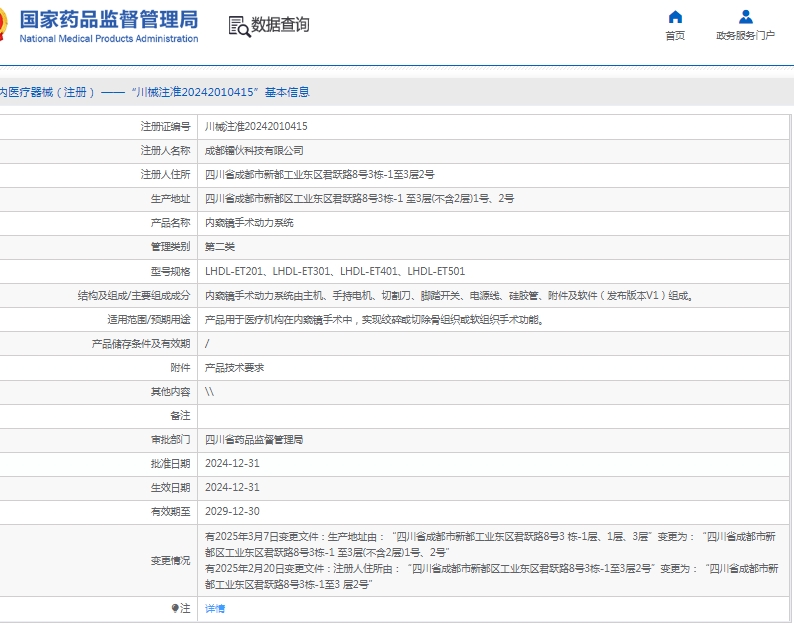Select approval department 四川省药品监督管理局
The image size is (794, 629).
[254, 440]
